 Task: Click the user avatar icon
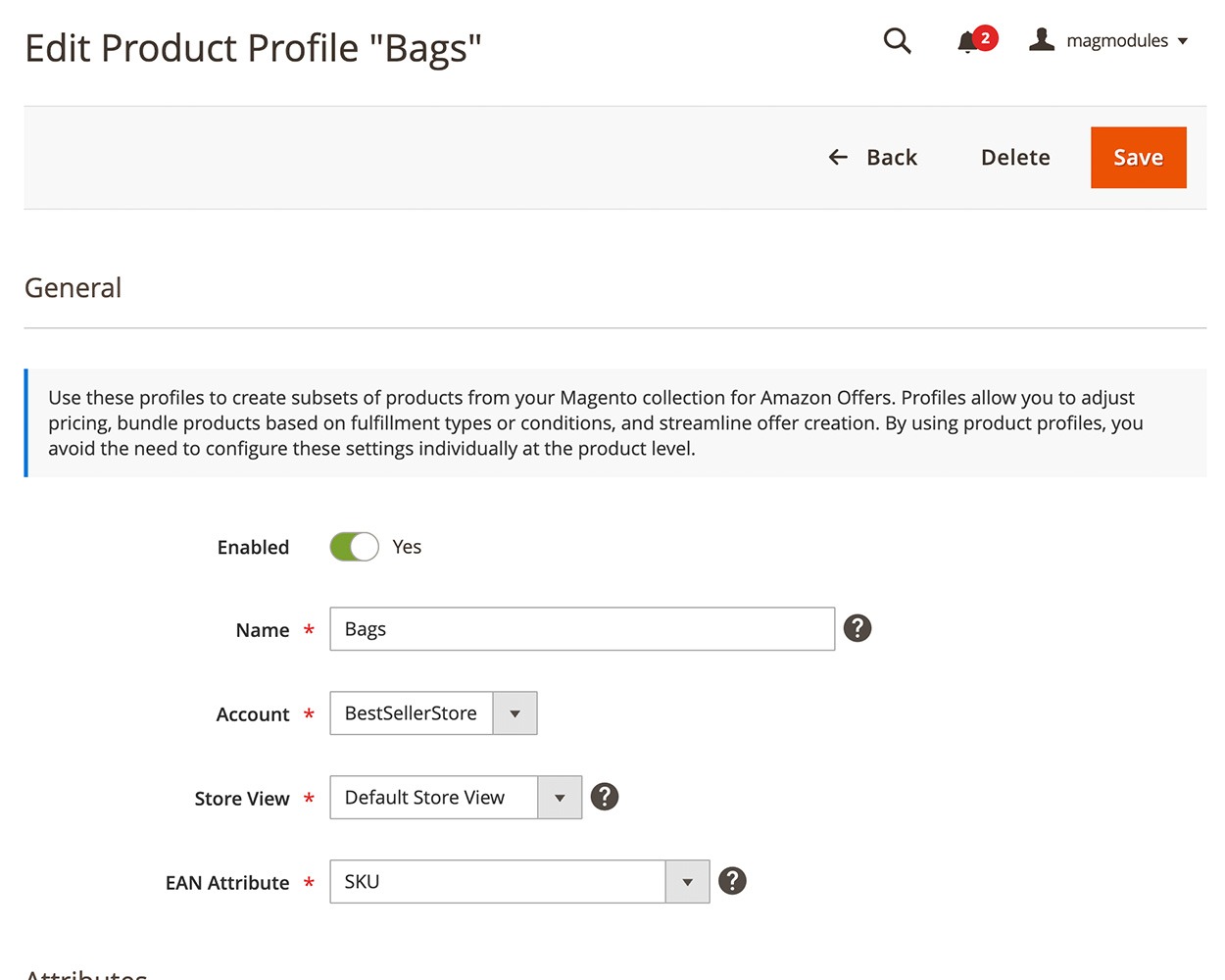1041,40
